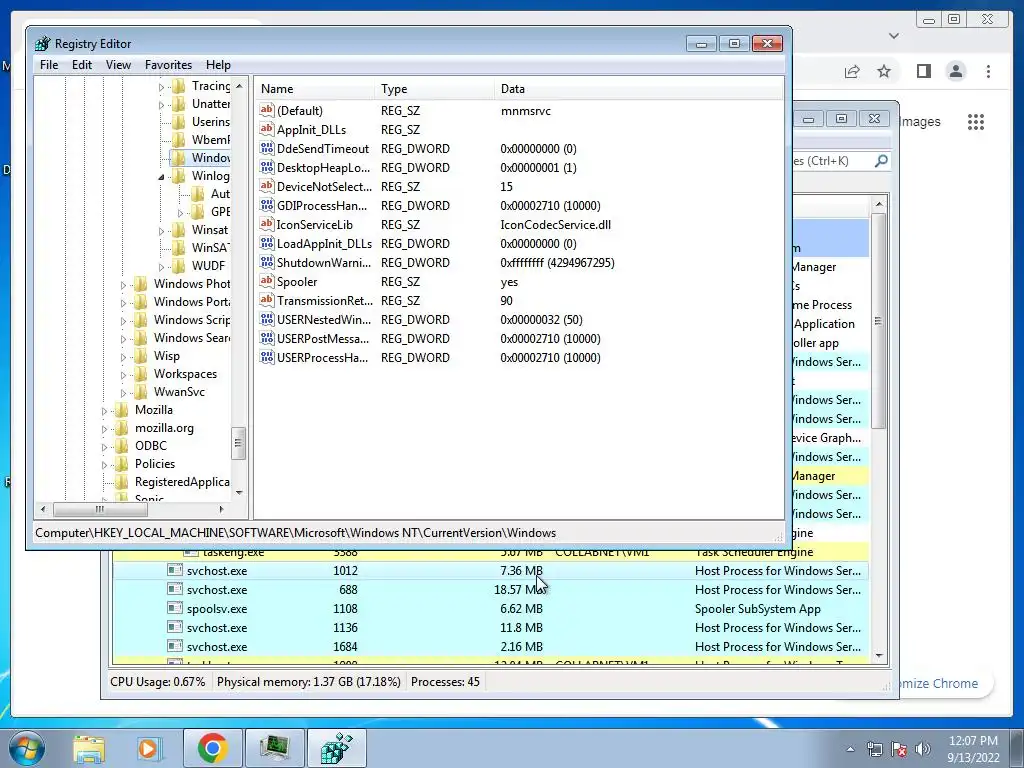Screen dimensions: 1024x768
Task: Open the Favorites menu in Registry Editor
Action: 168,65
